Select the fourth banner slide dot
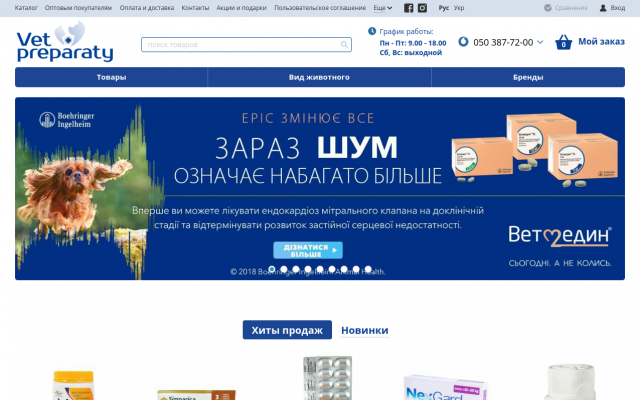This screenshot has width=640, height=400. 308,269
